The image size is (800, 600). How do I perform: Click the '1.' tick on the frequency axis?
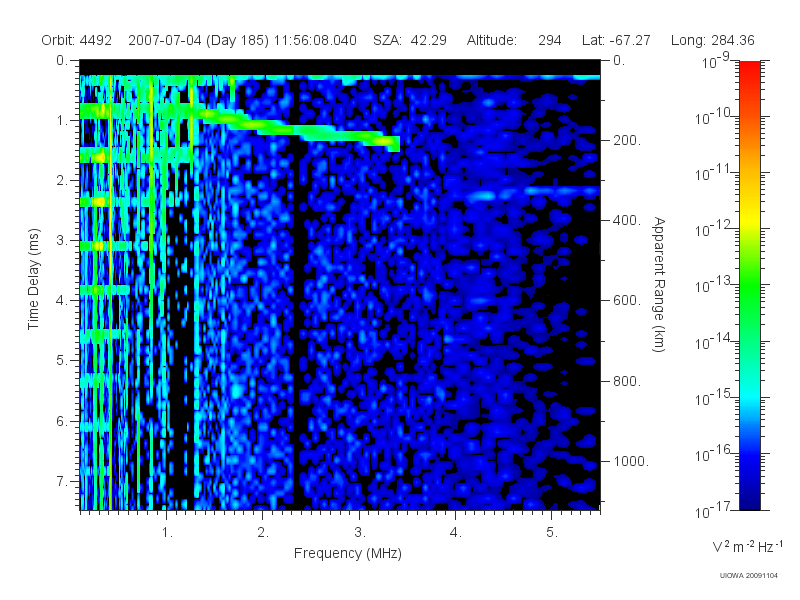167,533
